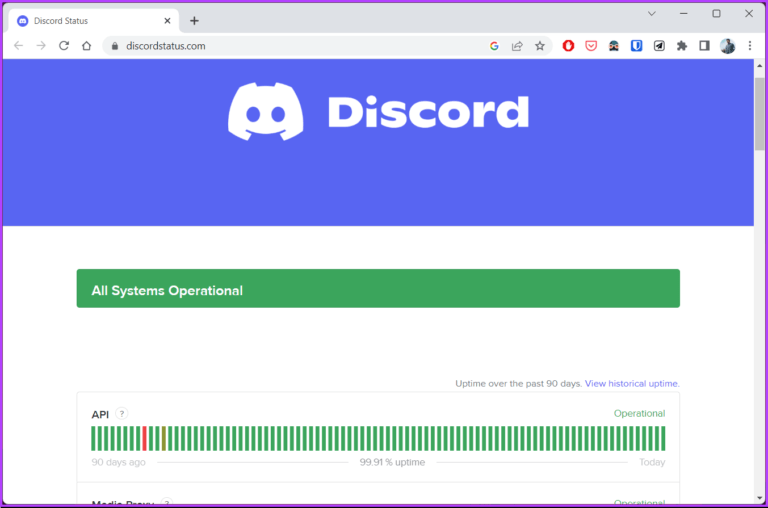
Task: Click the API Operational status text
Action: [x=639, y=413]
